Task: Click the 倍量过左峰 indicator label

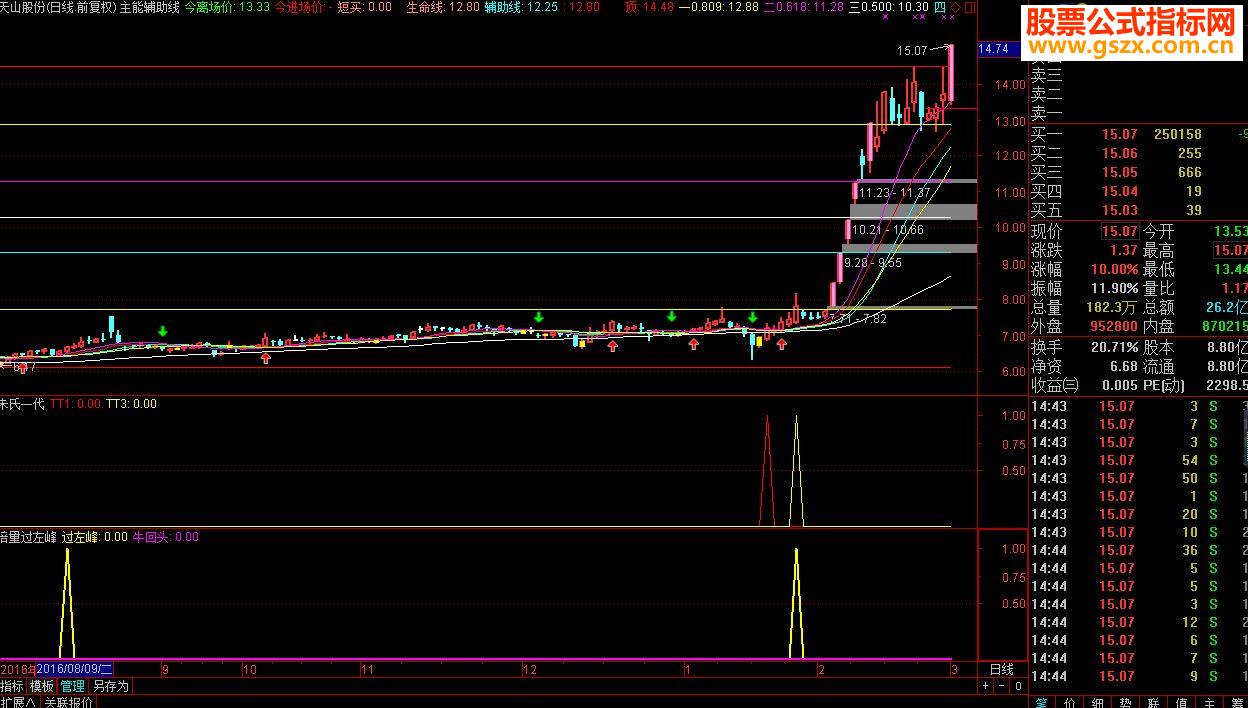Action: (x=28, y=537)
